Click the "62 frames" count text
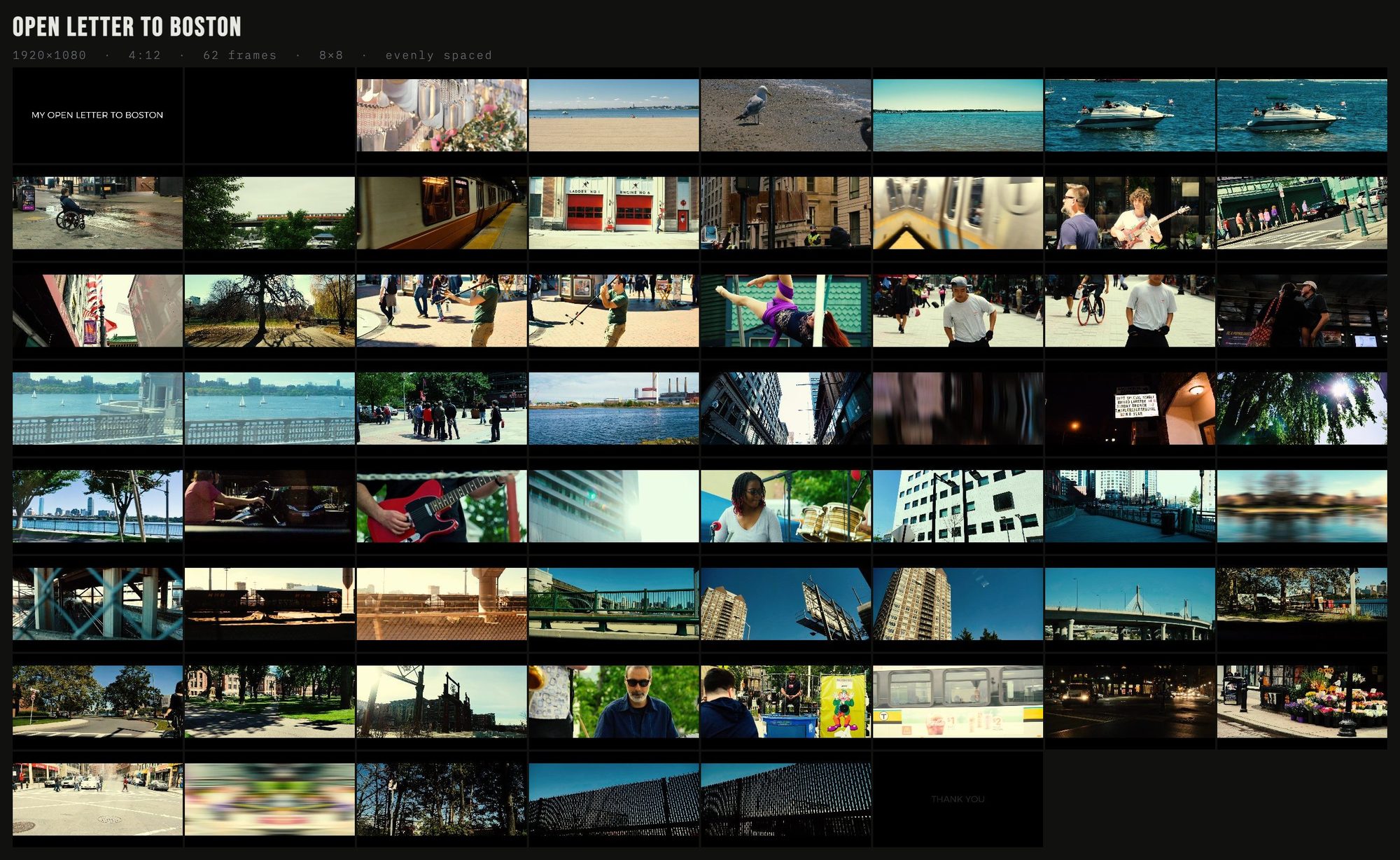Screen dimensions: 1400x860 tap(239, 55)
